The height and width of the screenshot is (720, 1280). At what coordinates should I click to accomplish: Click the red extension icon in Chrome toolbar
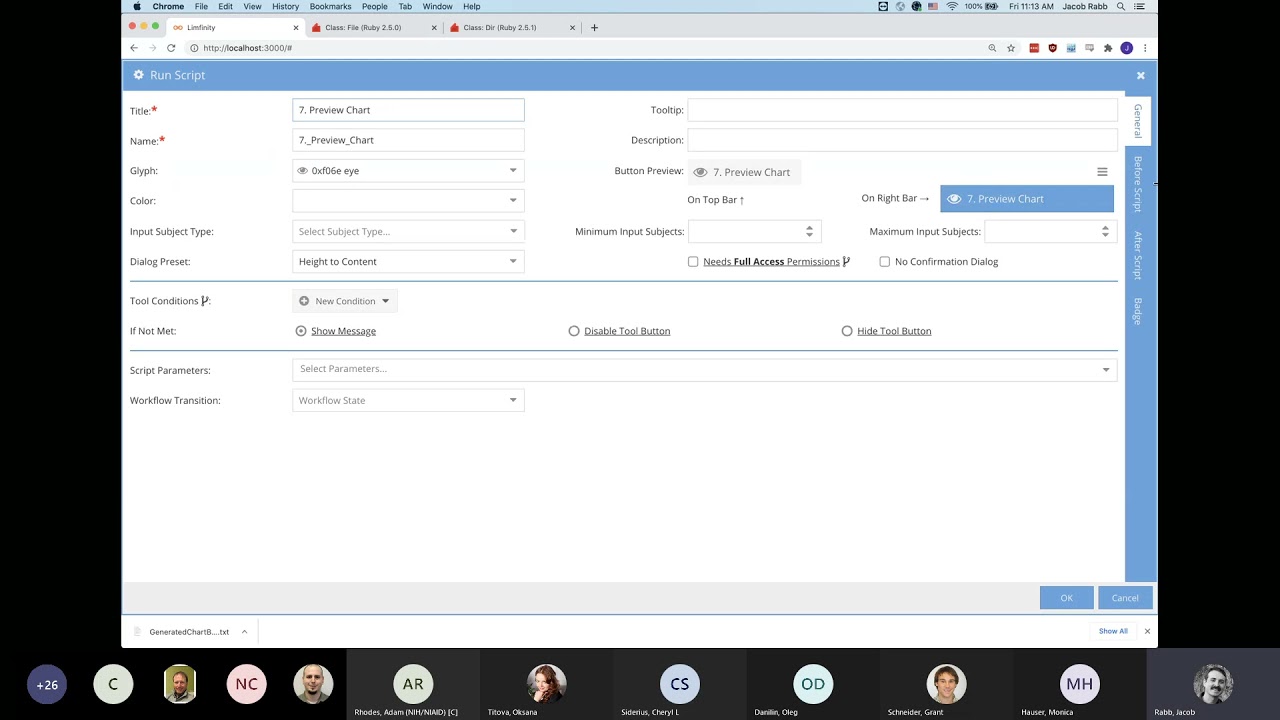coord(1034,48)
